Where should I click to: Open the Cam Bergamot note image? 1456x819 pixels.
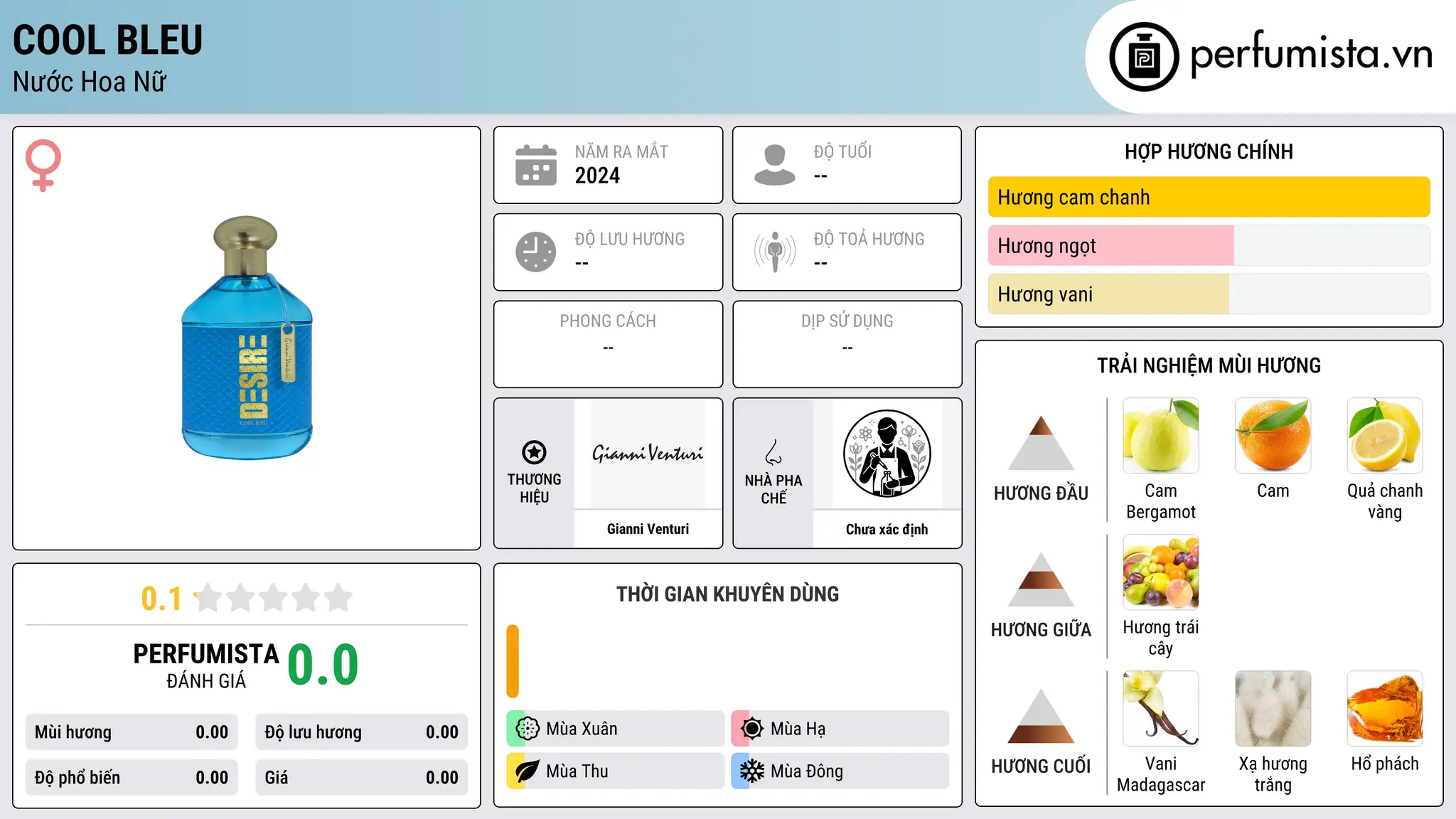1161,436
